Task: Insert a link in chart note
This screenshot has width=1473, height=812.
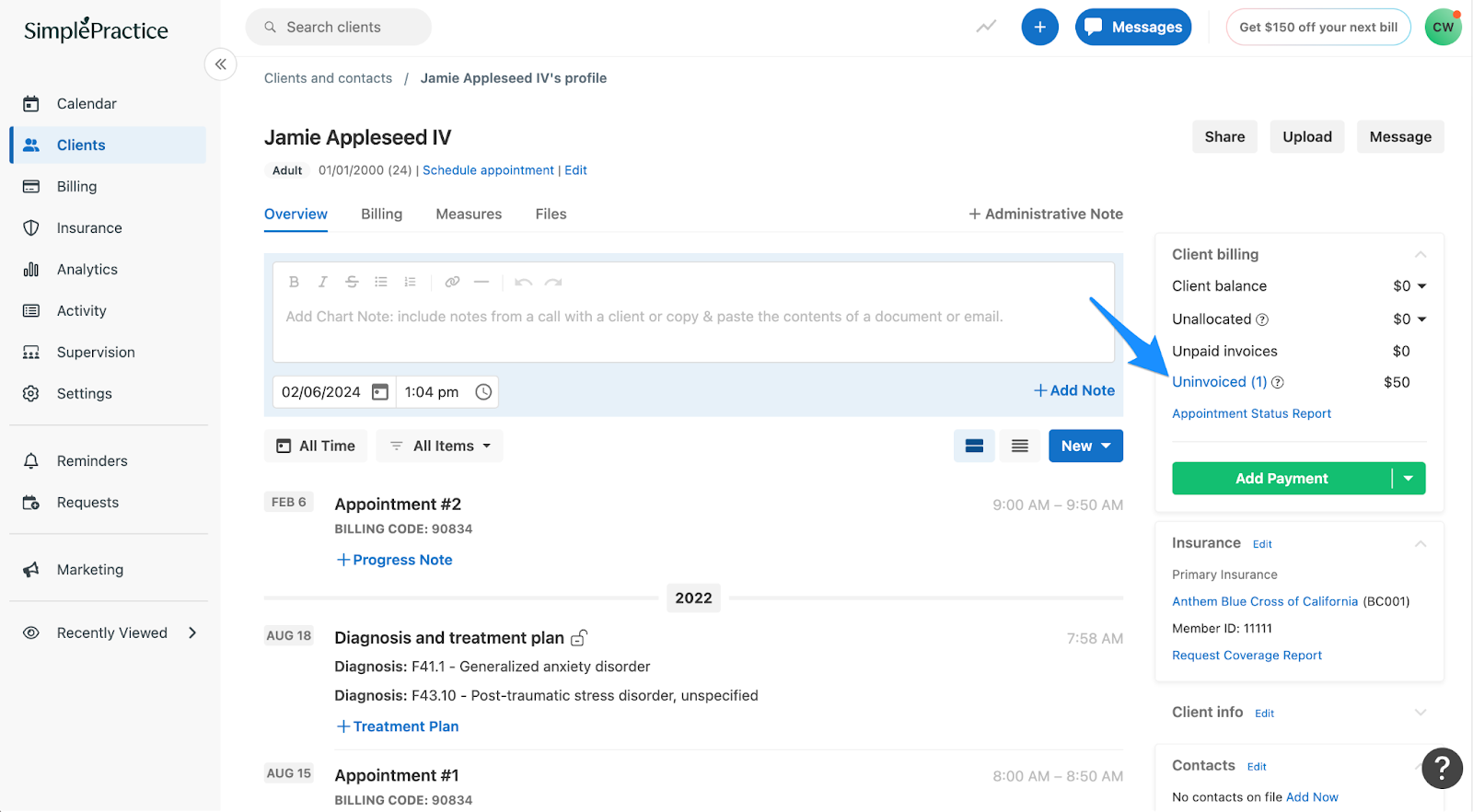Action: (x=452, y=282)
